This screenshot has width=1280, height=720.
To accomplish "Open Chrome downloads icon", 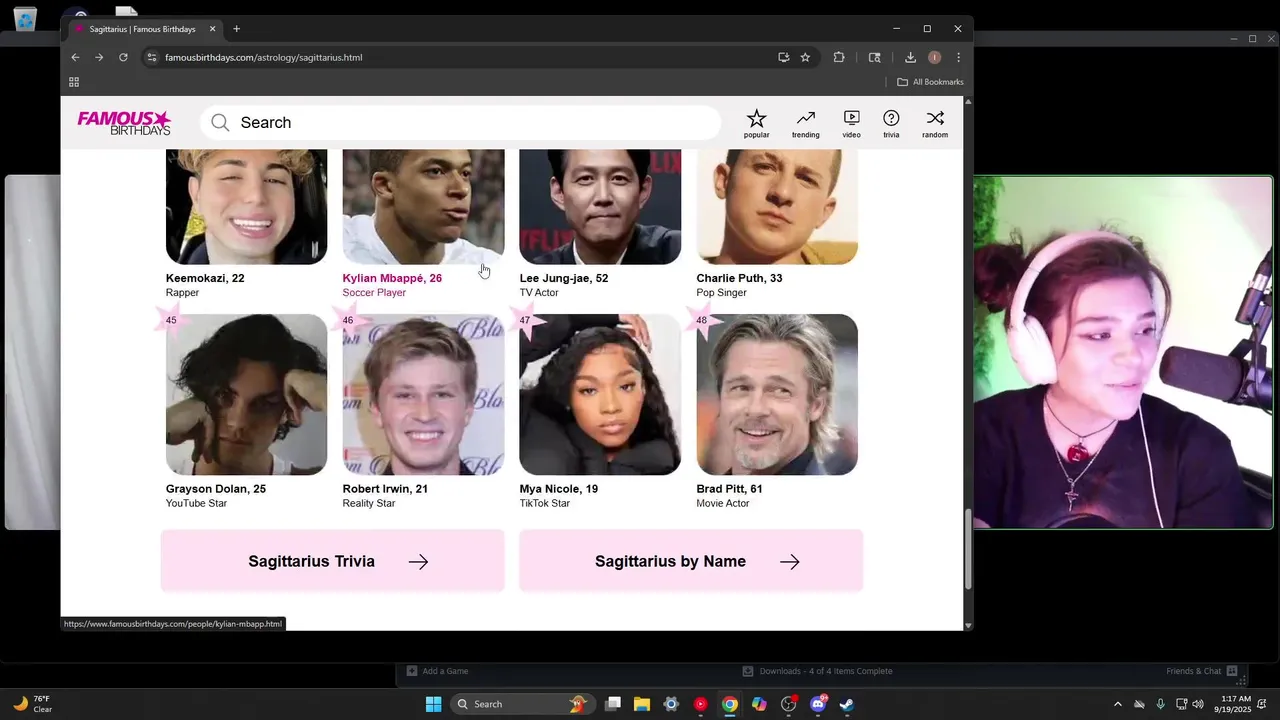I will tap(910, 57).
